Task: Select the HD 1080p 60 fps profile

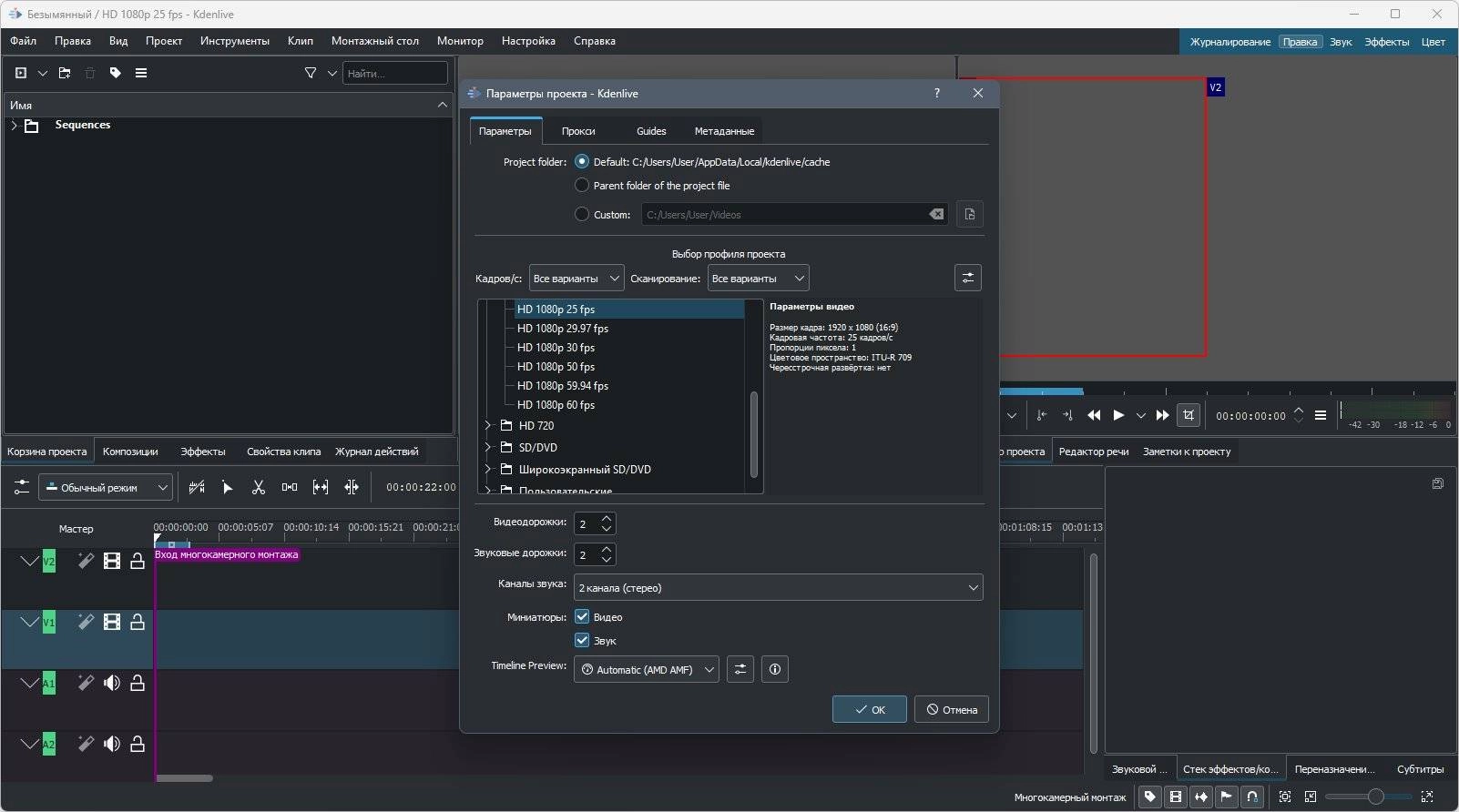Action: pyautogui.click(x=556, y=405)
